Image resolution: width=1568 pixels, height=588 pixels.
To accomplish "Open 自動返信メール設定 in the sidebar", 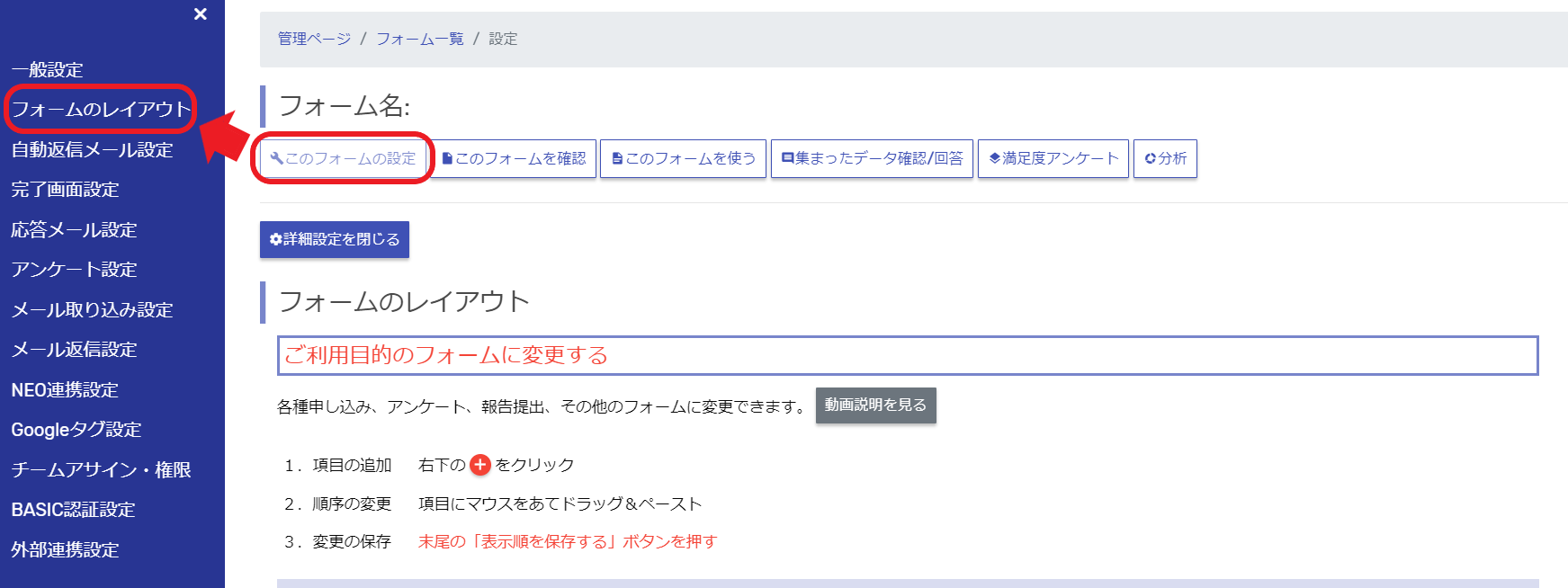I will (92, 149).
